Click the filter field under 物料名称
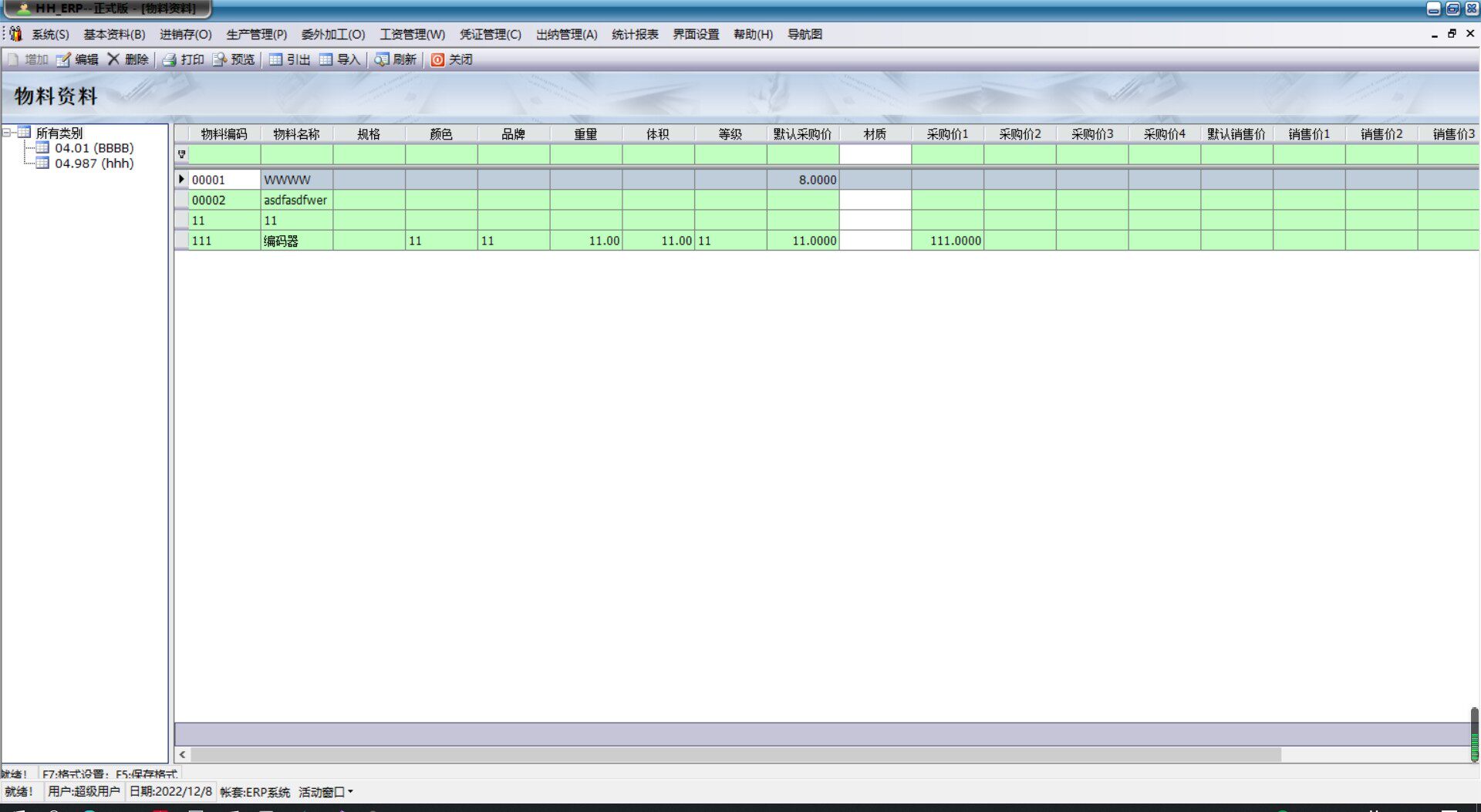The width and height of the screenshot is (1481, 812). (297, 154)
